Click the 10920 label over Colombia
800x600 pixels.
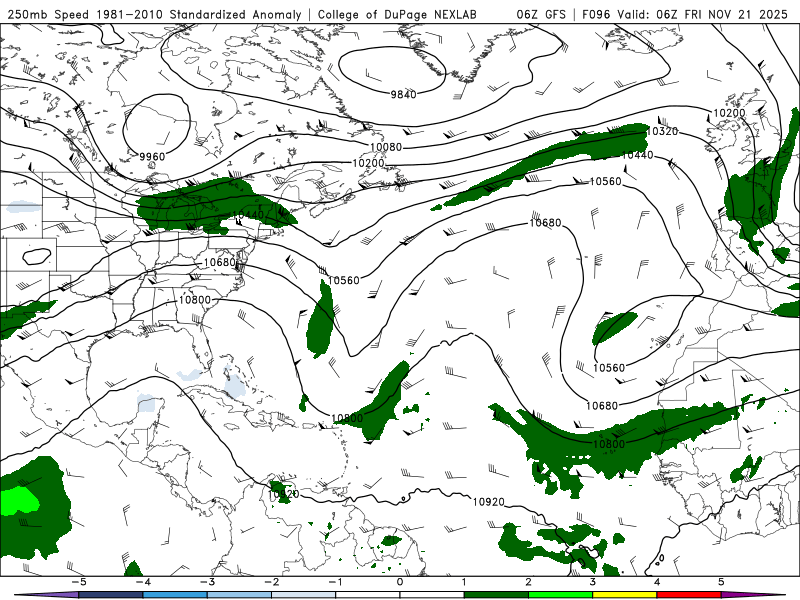284,494
